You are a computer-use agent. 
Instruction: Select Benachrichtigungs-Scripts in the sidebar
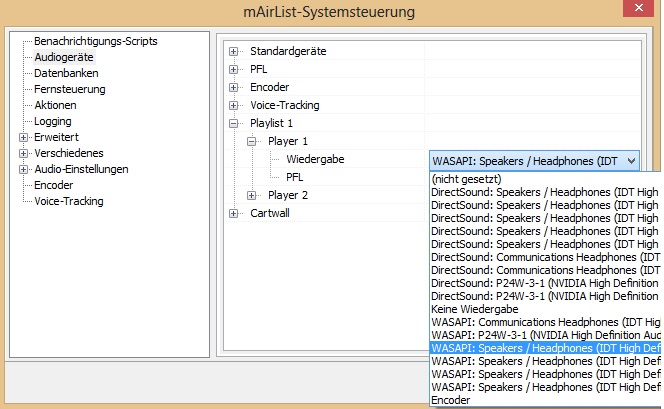(96, 41)
